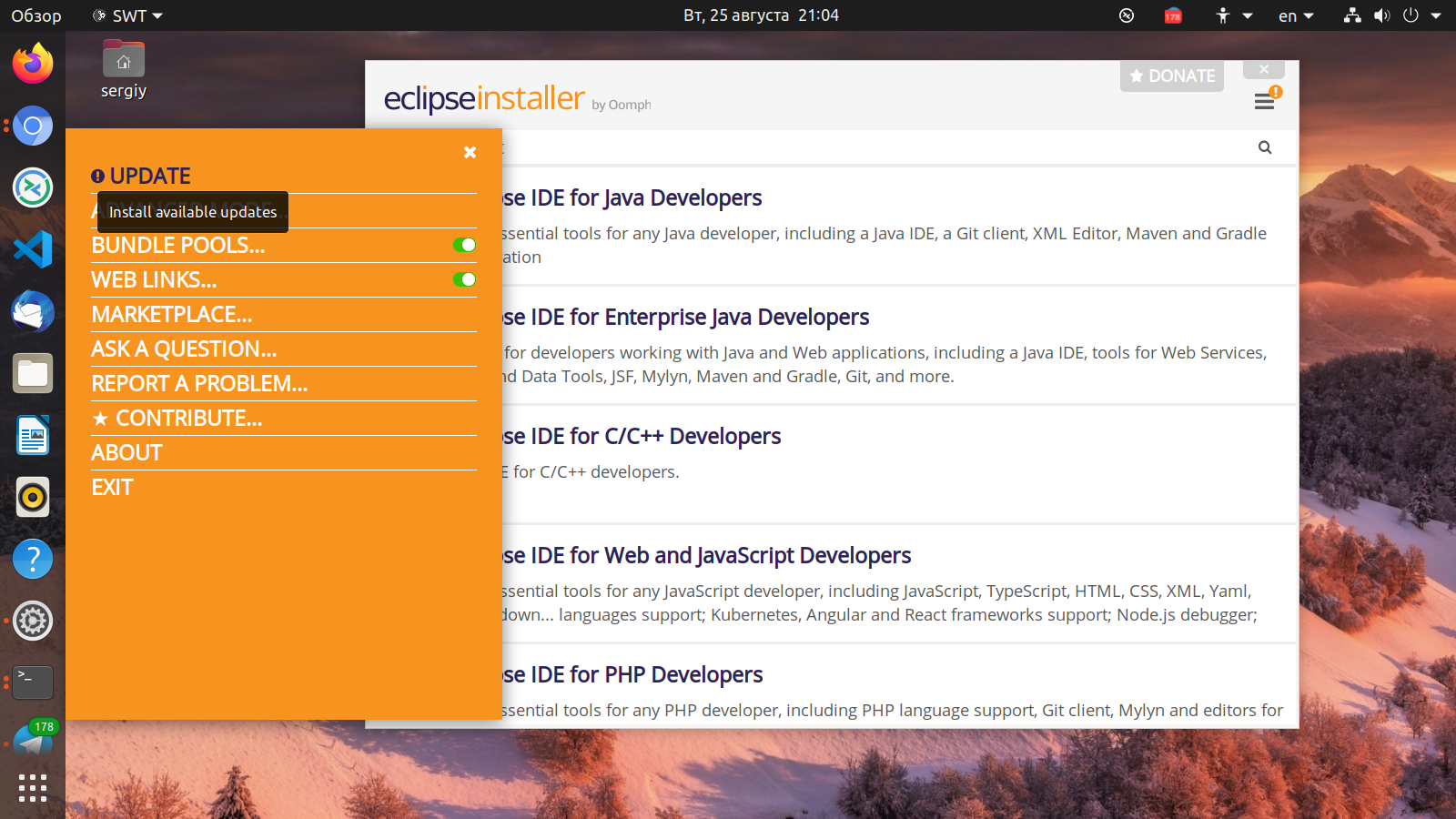Toggle the Bundle Pools switch
The width and height of the screenshot is (1456, 819).
(464, 245)
